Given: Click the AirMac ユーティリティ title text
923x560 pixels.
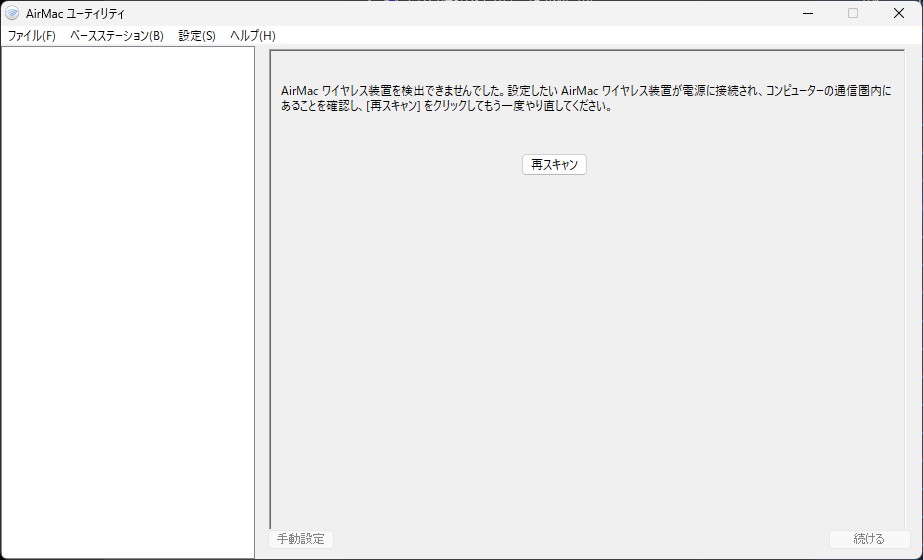Looking at the screenshot, I should [x=75, y=13].
